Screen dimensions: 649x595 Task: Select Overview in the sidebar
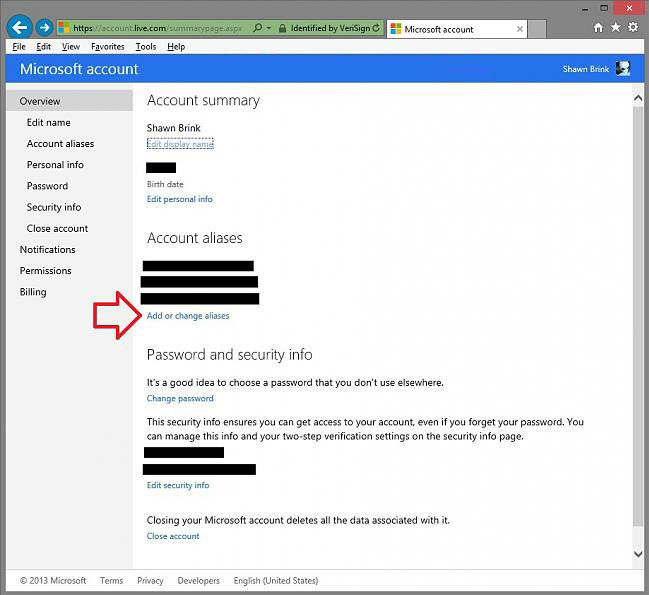click(69, 101)
